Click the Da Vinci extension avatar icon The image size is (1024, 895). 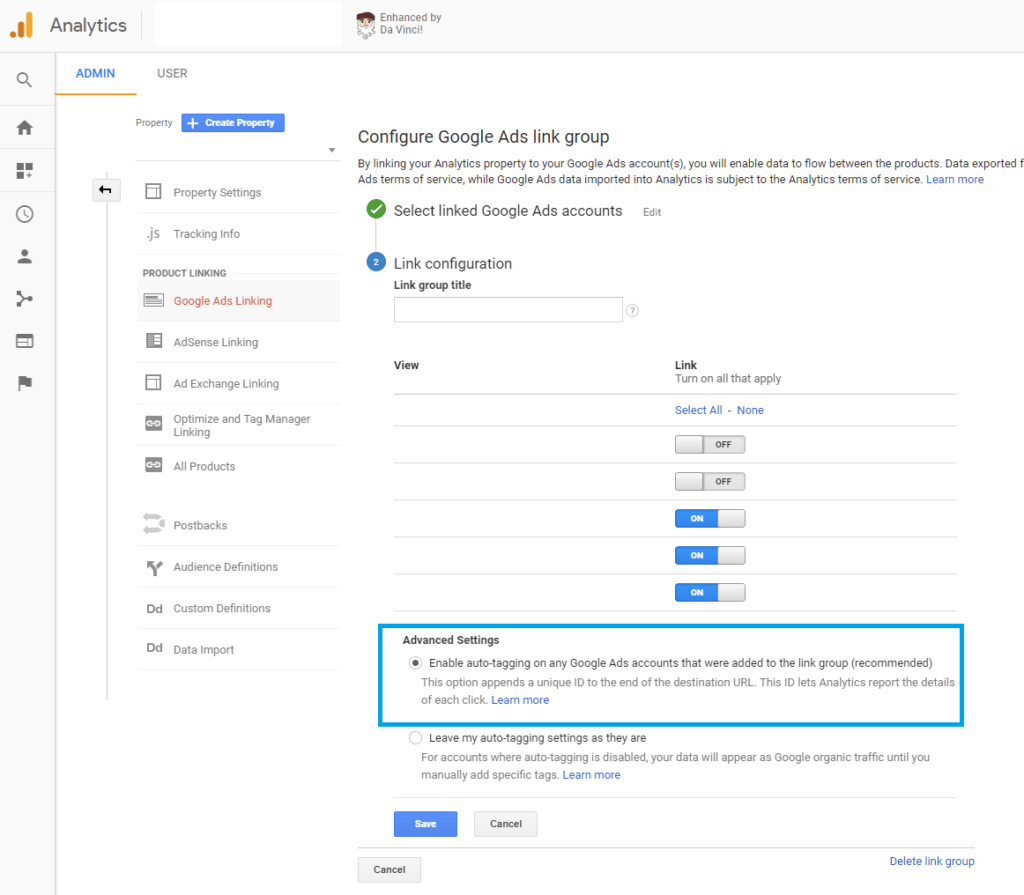pyautogui.click(x=366, y=25)
